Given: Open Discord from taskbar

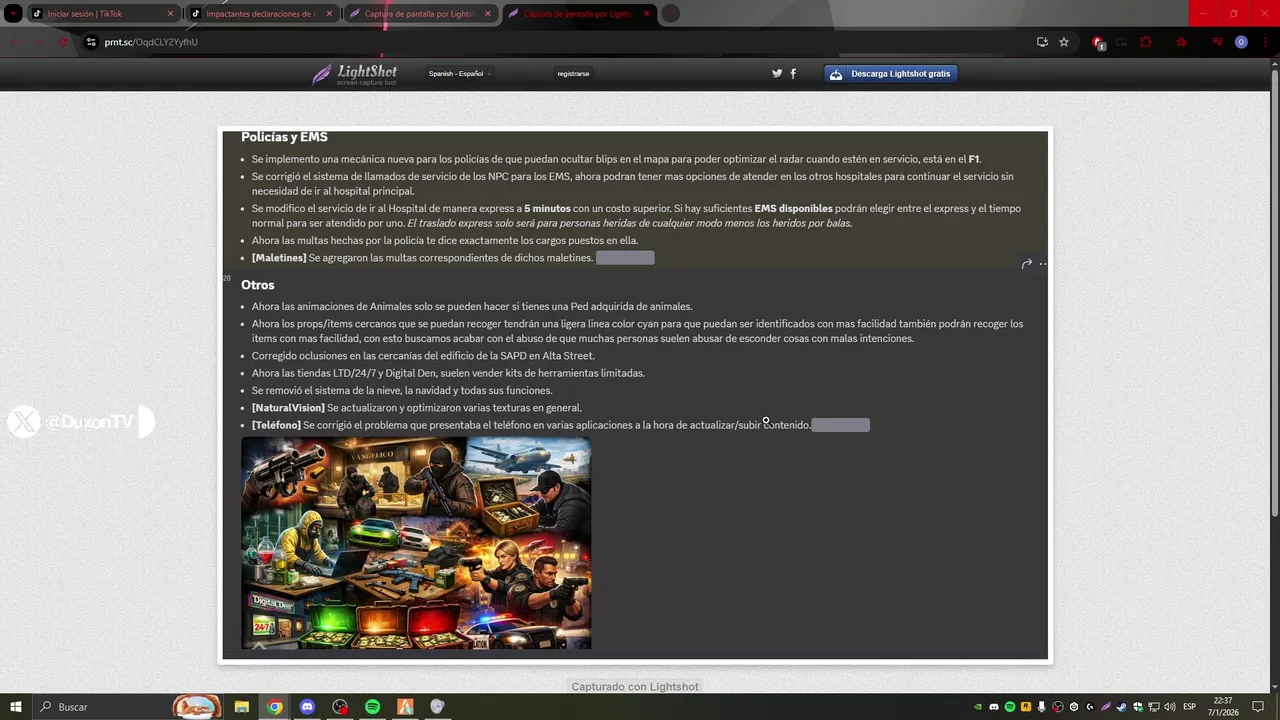Looking at the screenshot, I should (x=307, y=707).
